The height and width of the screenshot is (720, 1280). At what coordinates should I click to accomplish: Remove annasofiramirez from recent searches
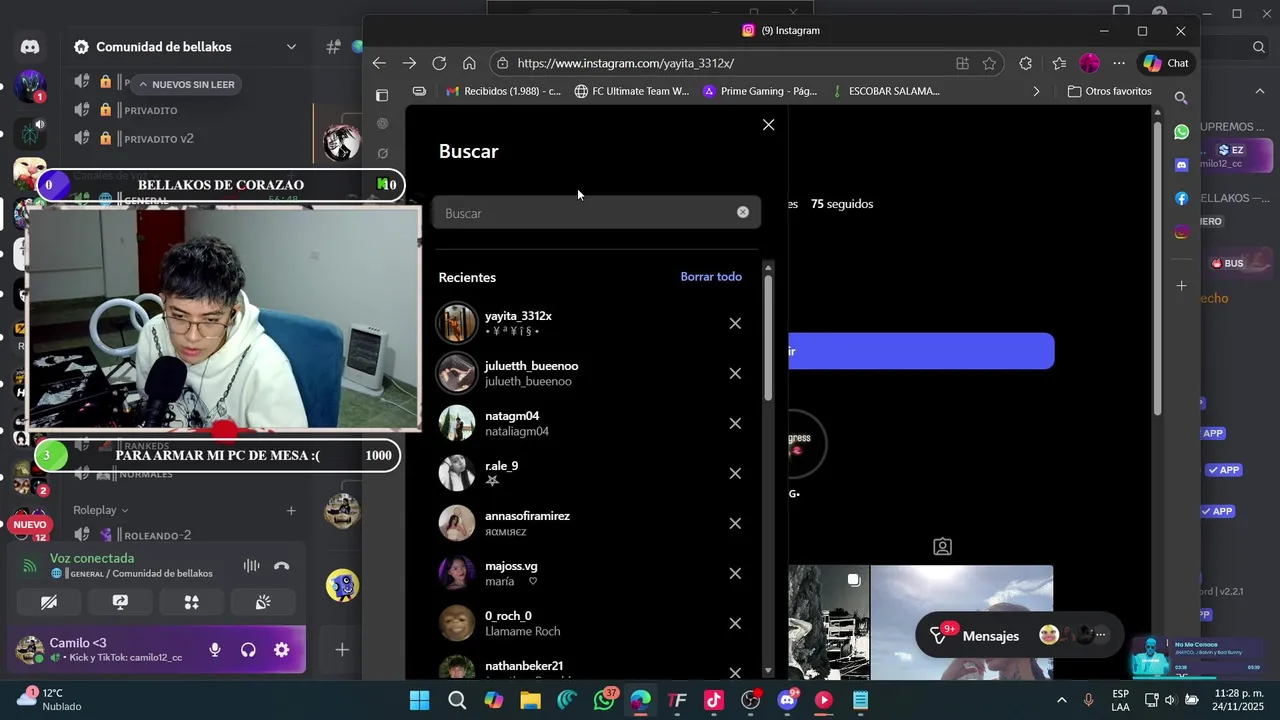coord(735,523)
